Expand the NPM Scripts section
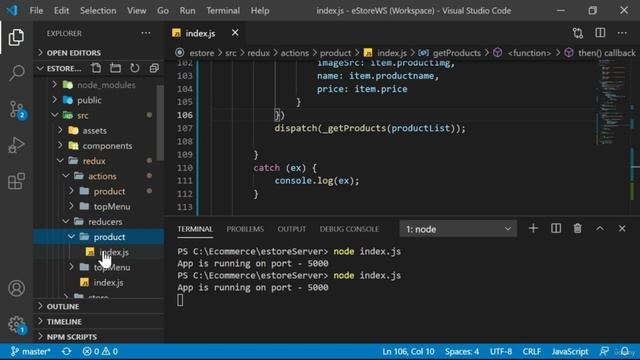This screenshot has height=360, width=640. (x=71, y=337)
